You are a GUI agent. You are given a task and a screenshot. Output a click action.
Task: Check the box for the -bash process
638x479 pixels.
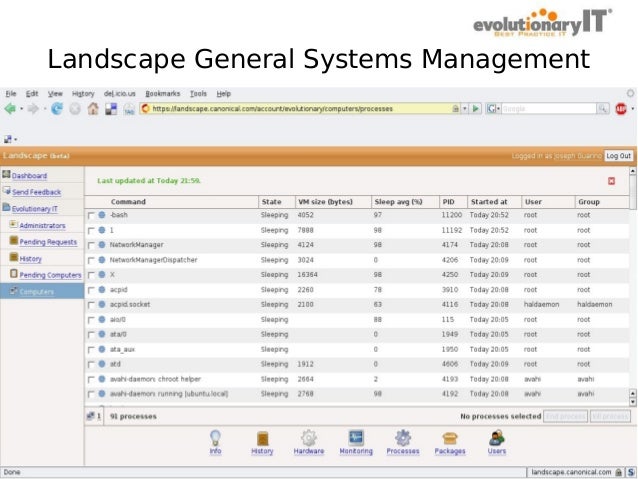pyautogui.click(x=91, y=215)
